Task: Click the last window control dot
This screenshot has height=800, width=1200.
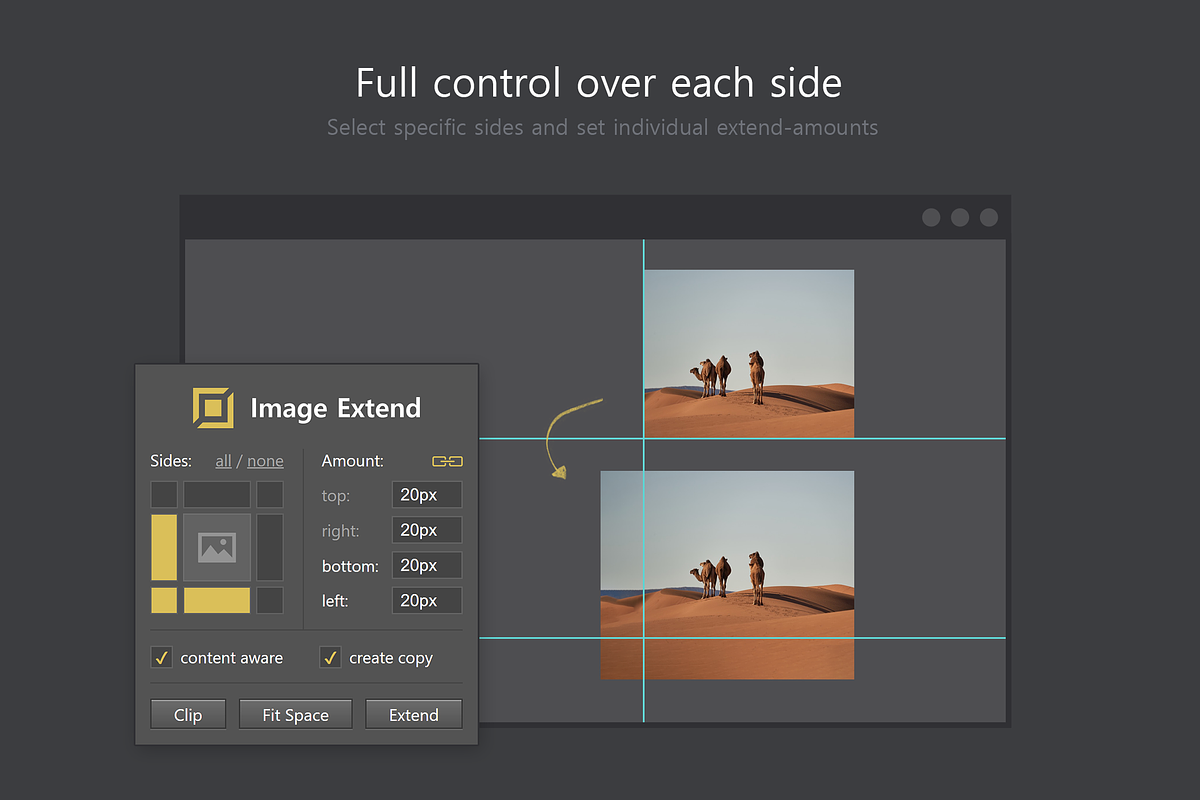Action: [989, 217]
